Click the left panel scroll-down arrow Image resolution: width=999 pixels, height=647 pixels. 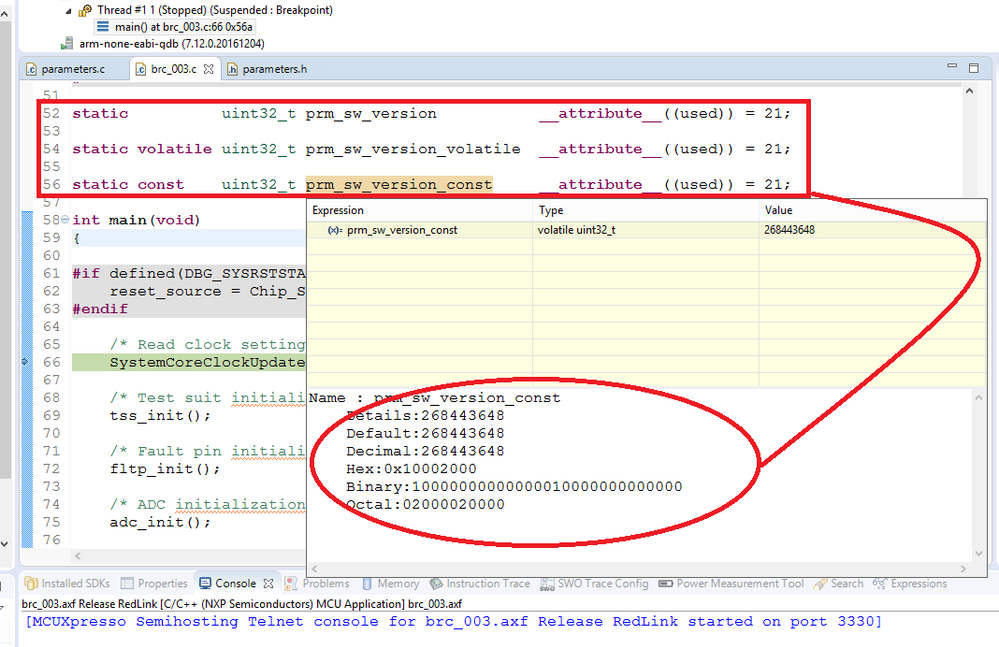coord(4,543)
